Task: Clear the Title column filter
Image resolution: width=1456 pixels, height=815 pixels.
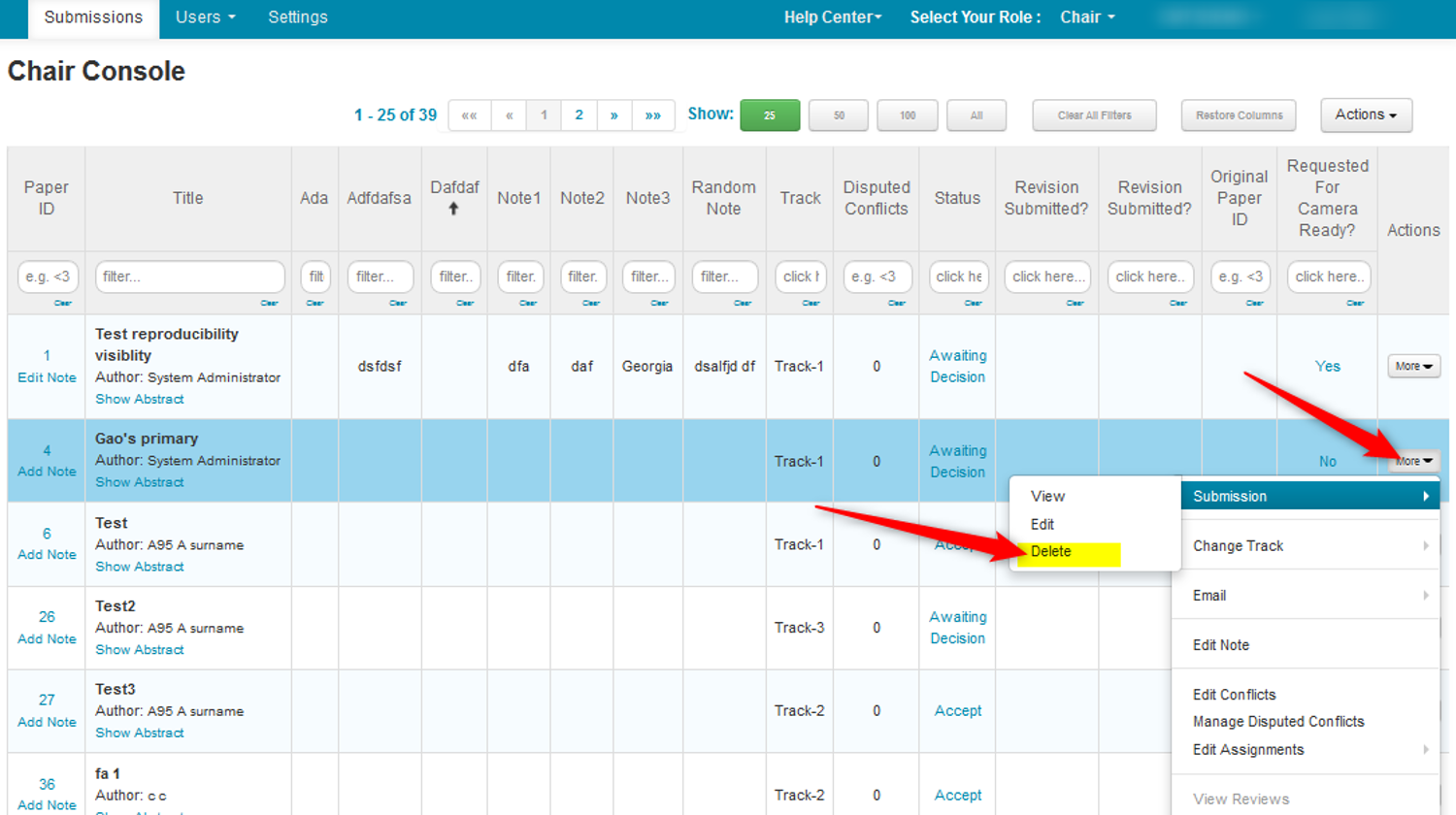Action: (269, 303)
